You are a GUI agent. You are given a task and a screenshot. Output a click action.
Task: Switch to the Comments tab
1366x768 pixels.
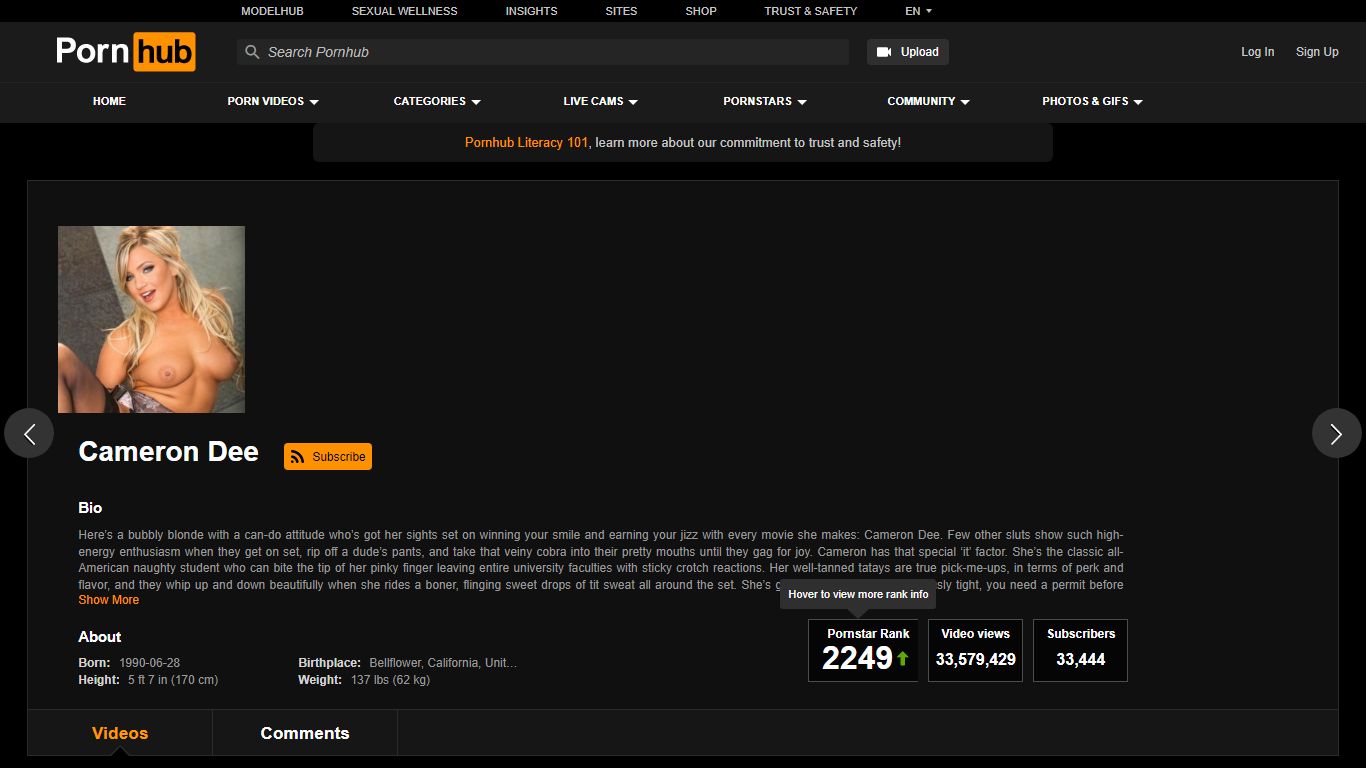point(305,733)
